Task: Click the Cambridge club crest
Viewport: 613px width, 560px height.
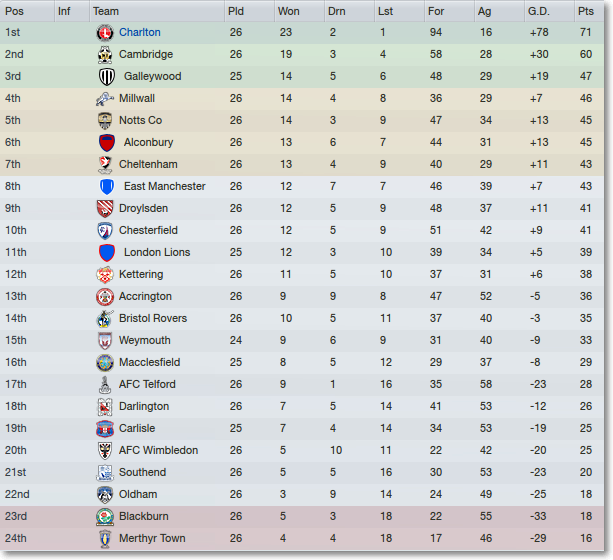Action: click(105, 54)
